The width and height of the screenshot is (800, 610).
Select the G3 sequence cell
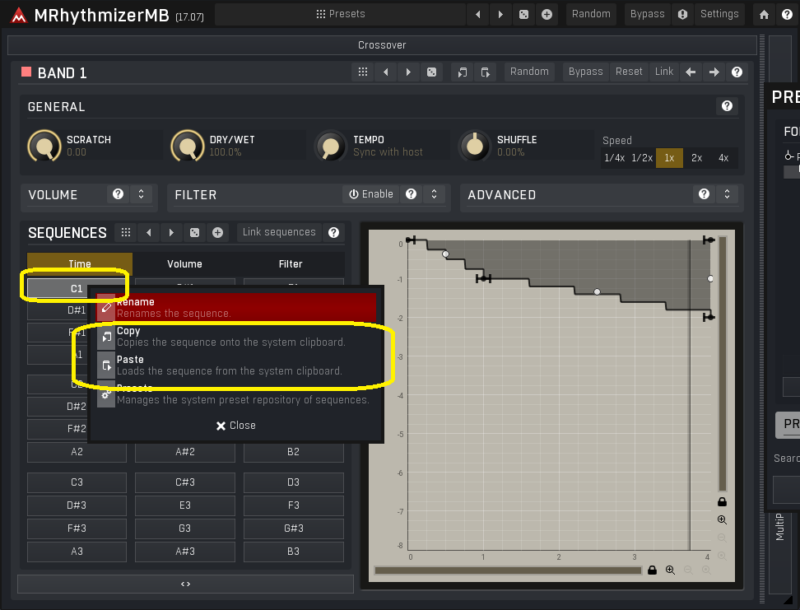pyautogui.click(x=185, y=528)
